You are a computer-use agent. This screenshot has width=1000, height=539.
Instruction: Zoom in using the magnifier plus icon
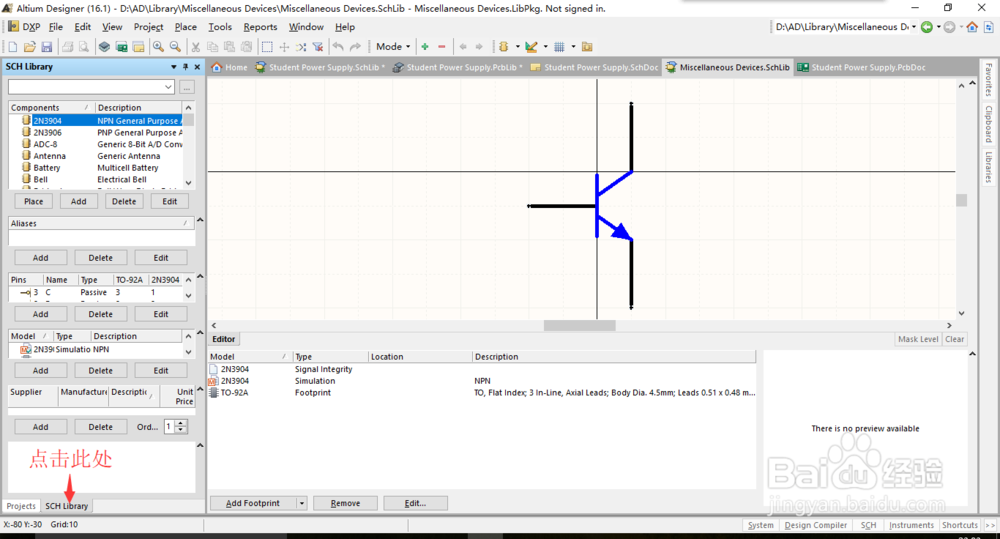tap(158, 47)
